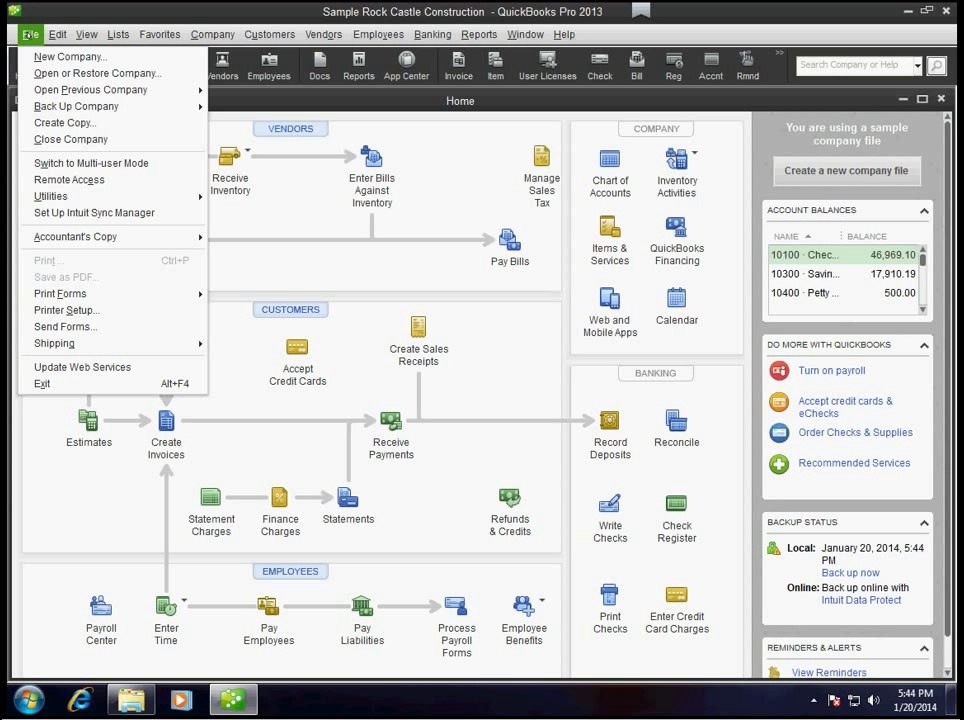Screen dimensions: 964x720
Task: Open Enter Time dropdown arrow
Action: 184,599
